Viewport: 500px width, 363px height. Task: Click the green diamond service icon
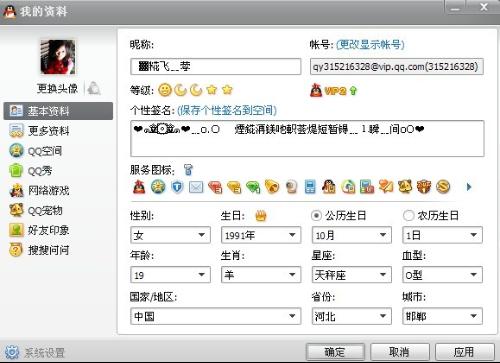(x=253, y=187)
